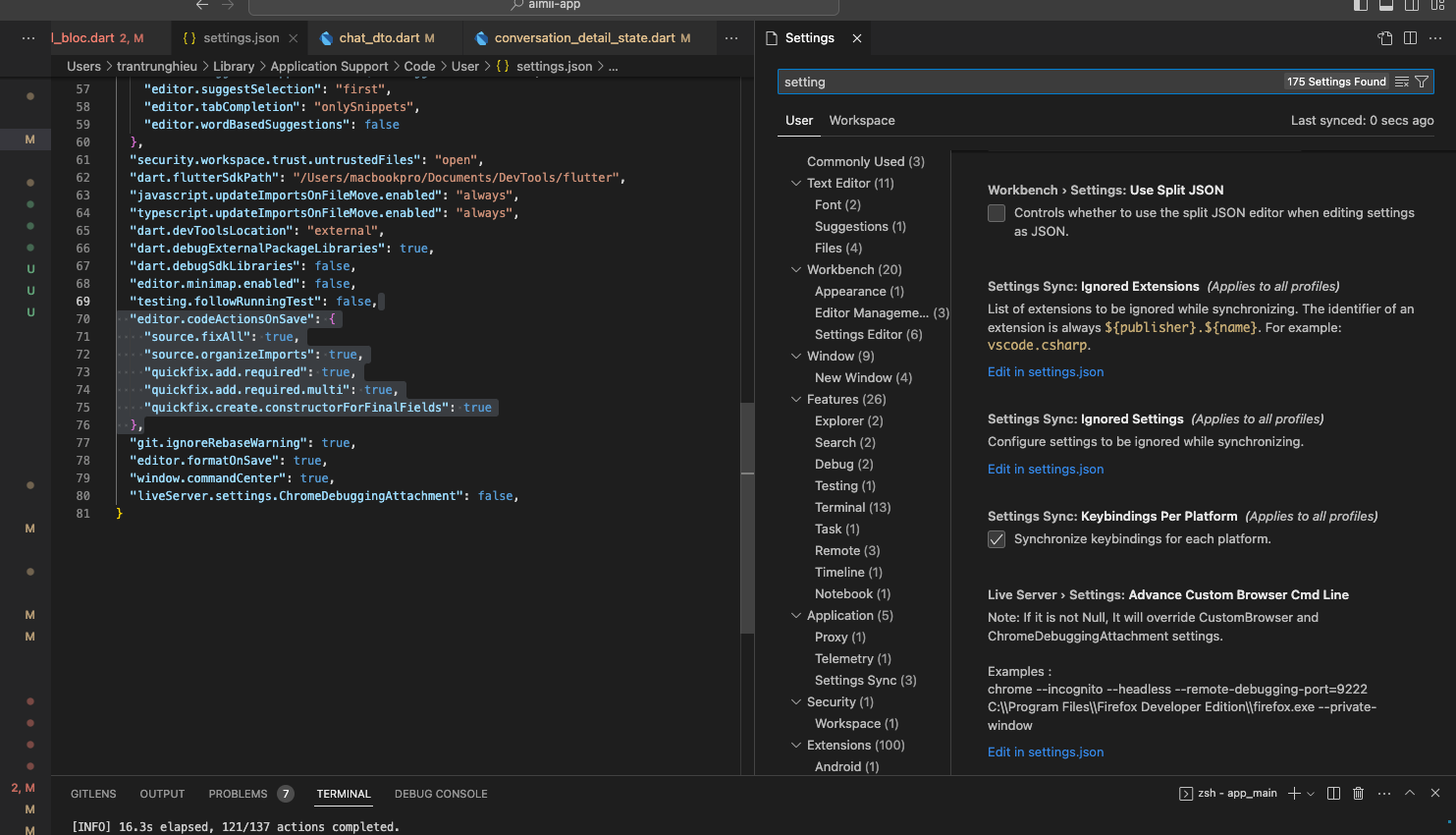Toggle primary side bar layout icon
Image resolution: width=1456 pixels, height=835 pixels.
point(1361,5)
